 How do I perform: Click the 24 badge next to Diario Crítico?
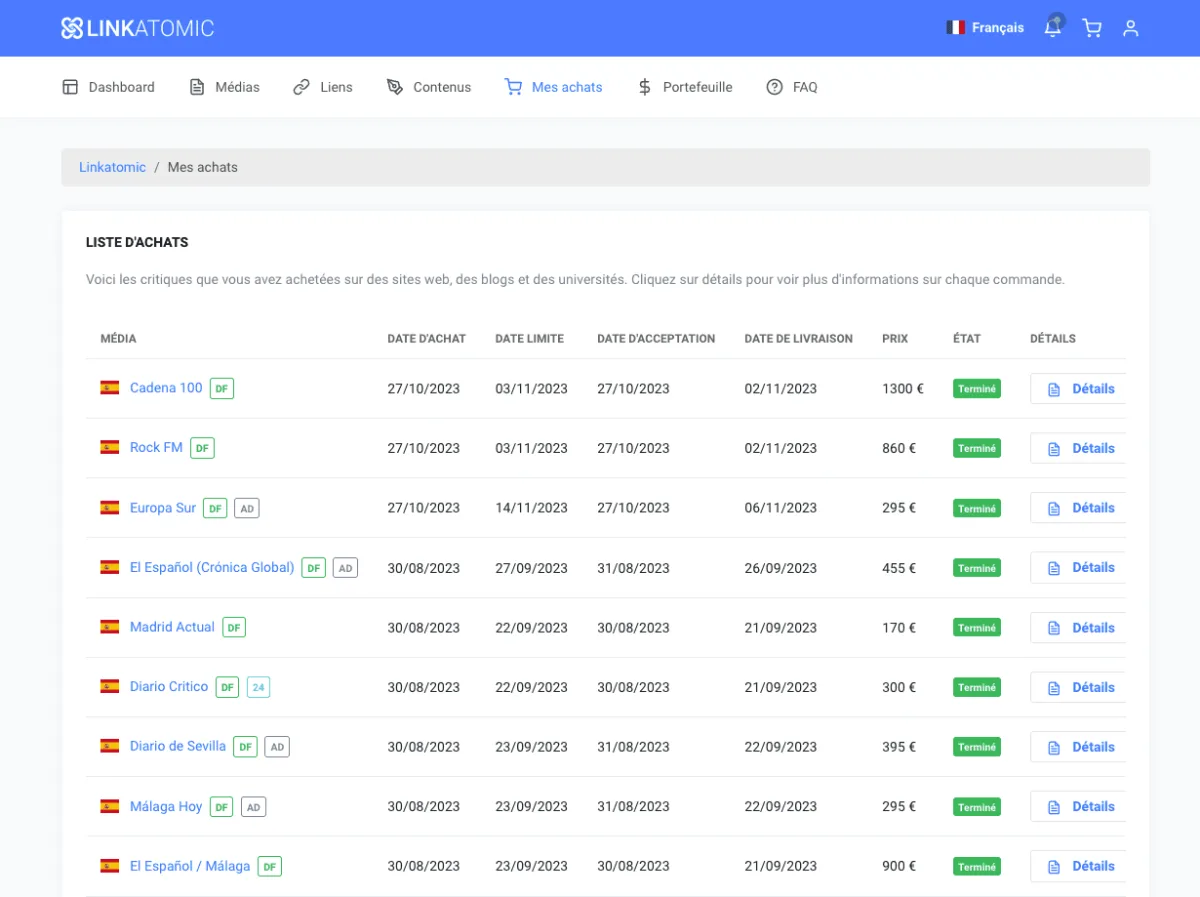click(x=258, y=688)
